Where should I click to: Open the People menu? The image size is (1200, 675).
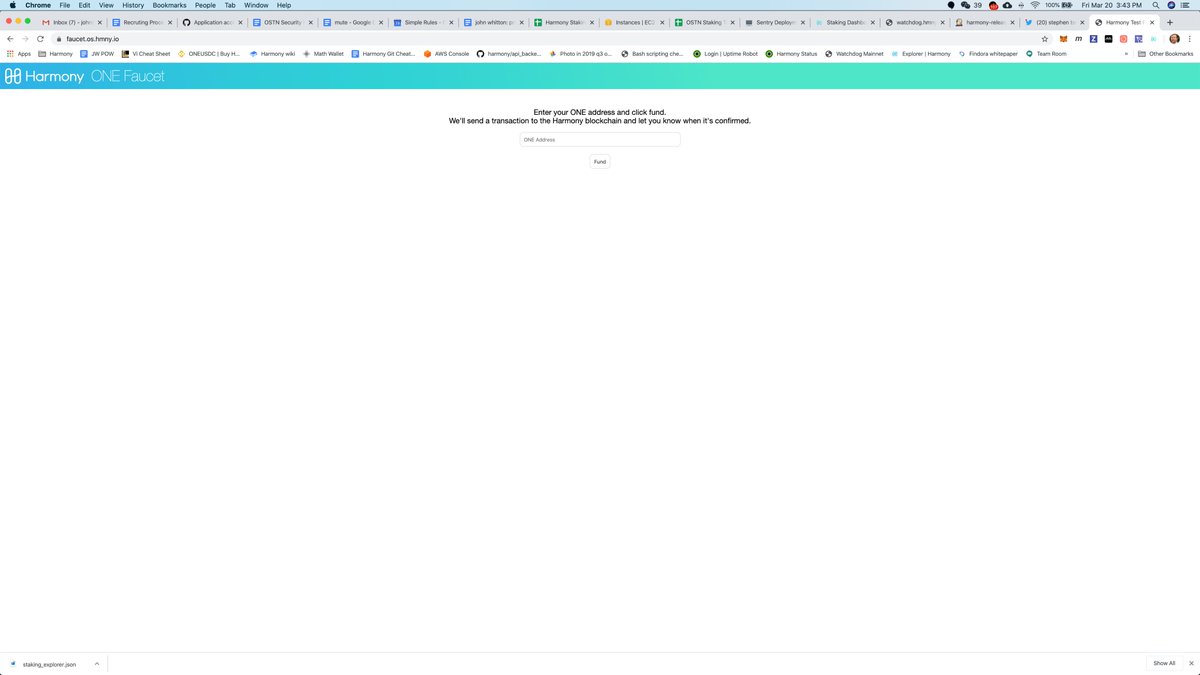(x=205, y=5)
